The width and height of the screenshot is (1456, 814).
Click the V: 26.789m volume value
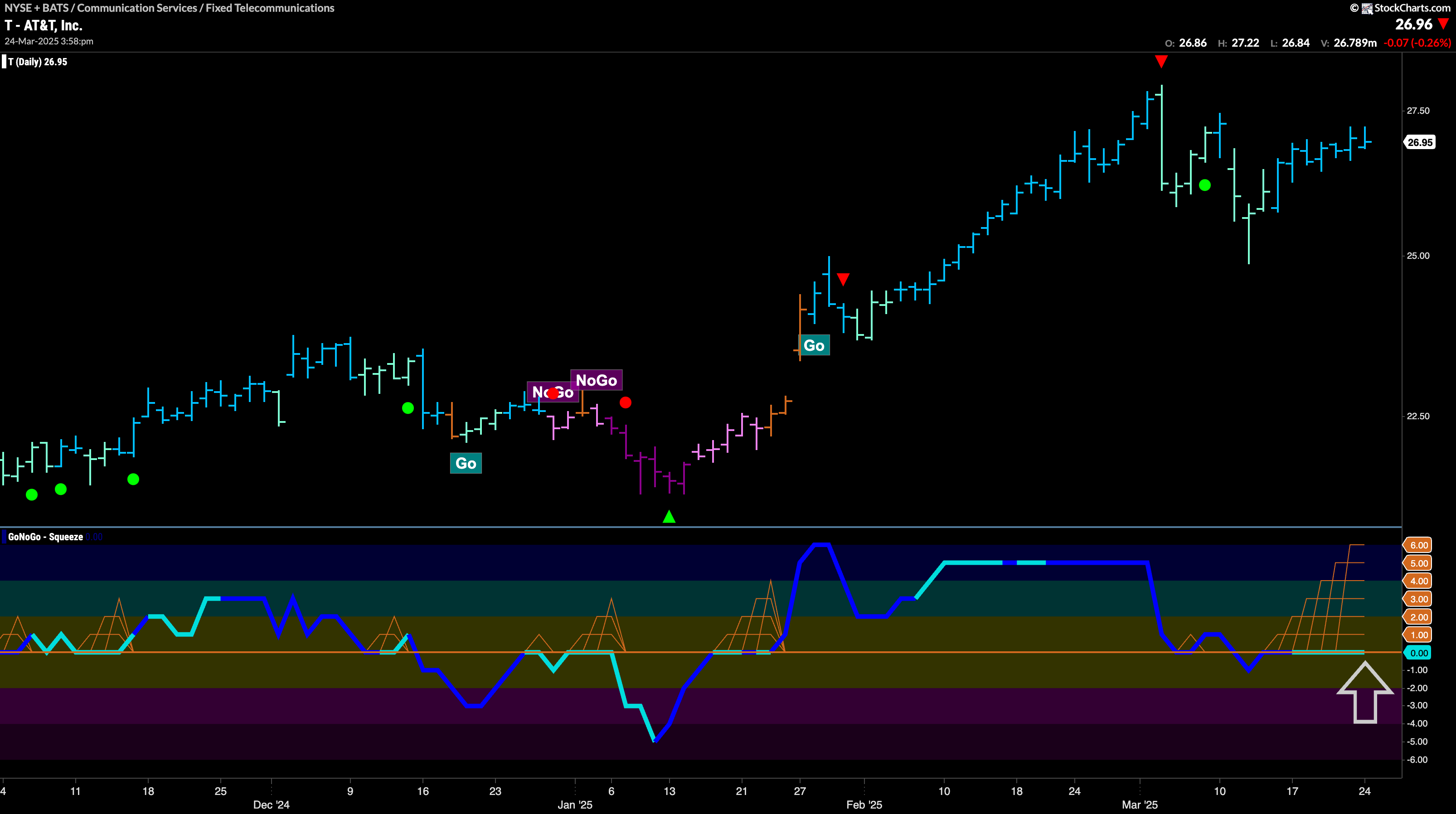1348,43
